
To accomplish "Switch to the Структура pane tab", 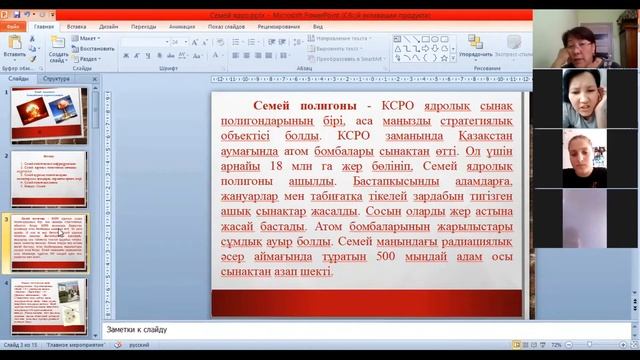I will [56, 78].
